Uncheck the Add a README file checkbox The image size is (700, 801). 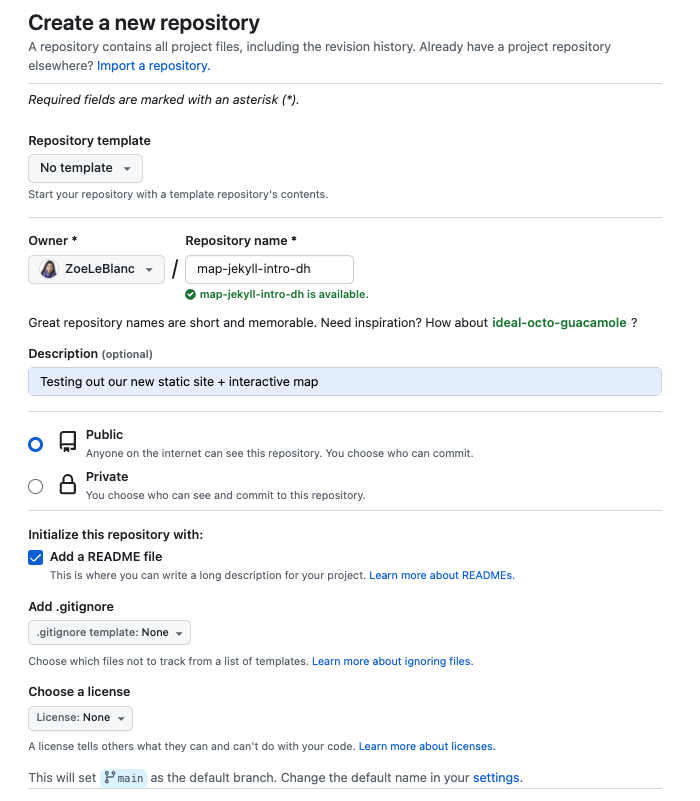36,557
